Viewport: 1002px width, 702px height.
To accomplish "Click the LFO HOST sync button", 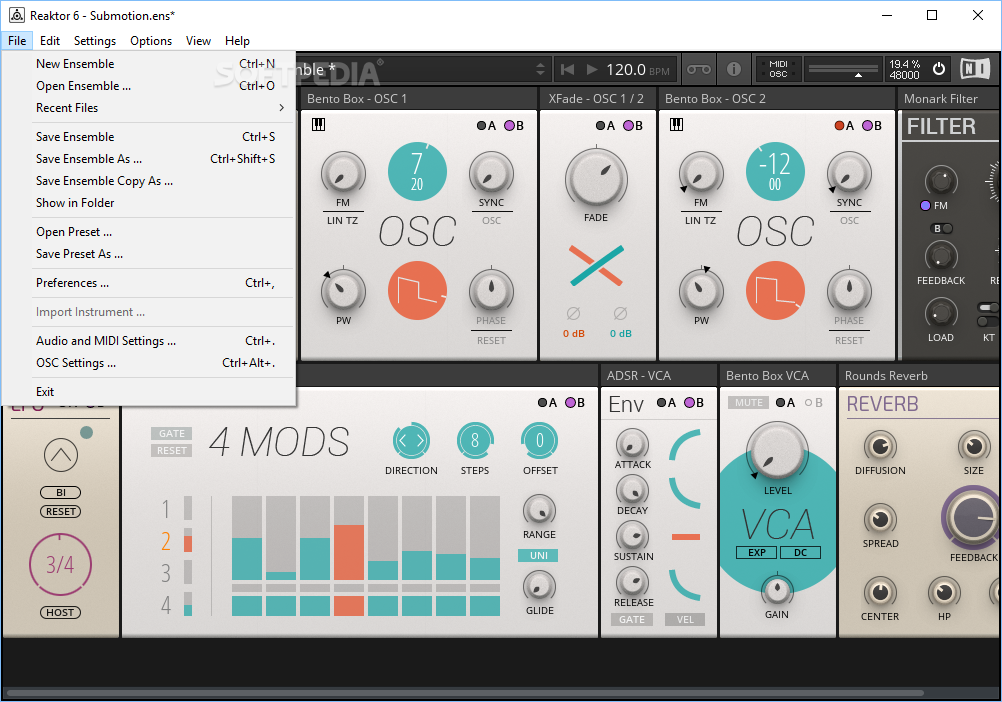I will tap(60, 613).
